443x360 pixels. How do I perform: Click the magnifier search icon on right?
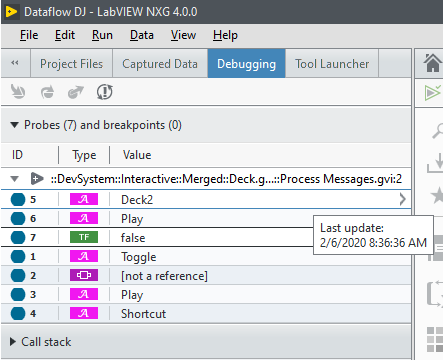437,130
